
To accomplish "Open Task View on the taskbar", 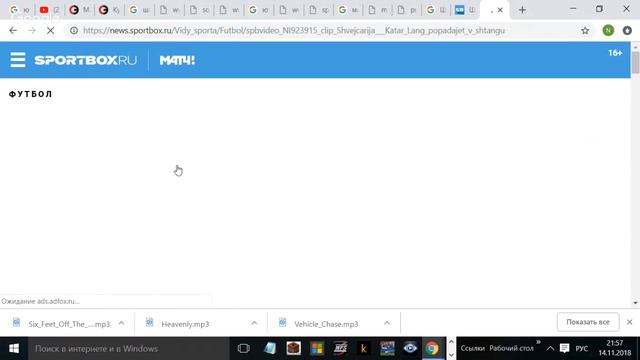I will click(244, 349).
